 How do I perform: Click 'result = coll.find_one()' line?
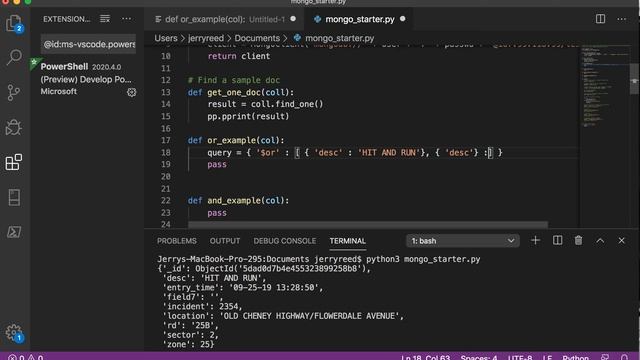(265, 104)
